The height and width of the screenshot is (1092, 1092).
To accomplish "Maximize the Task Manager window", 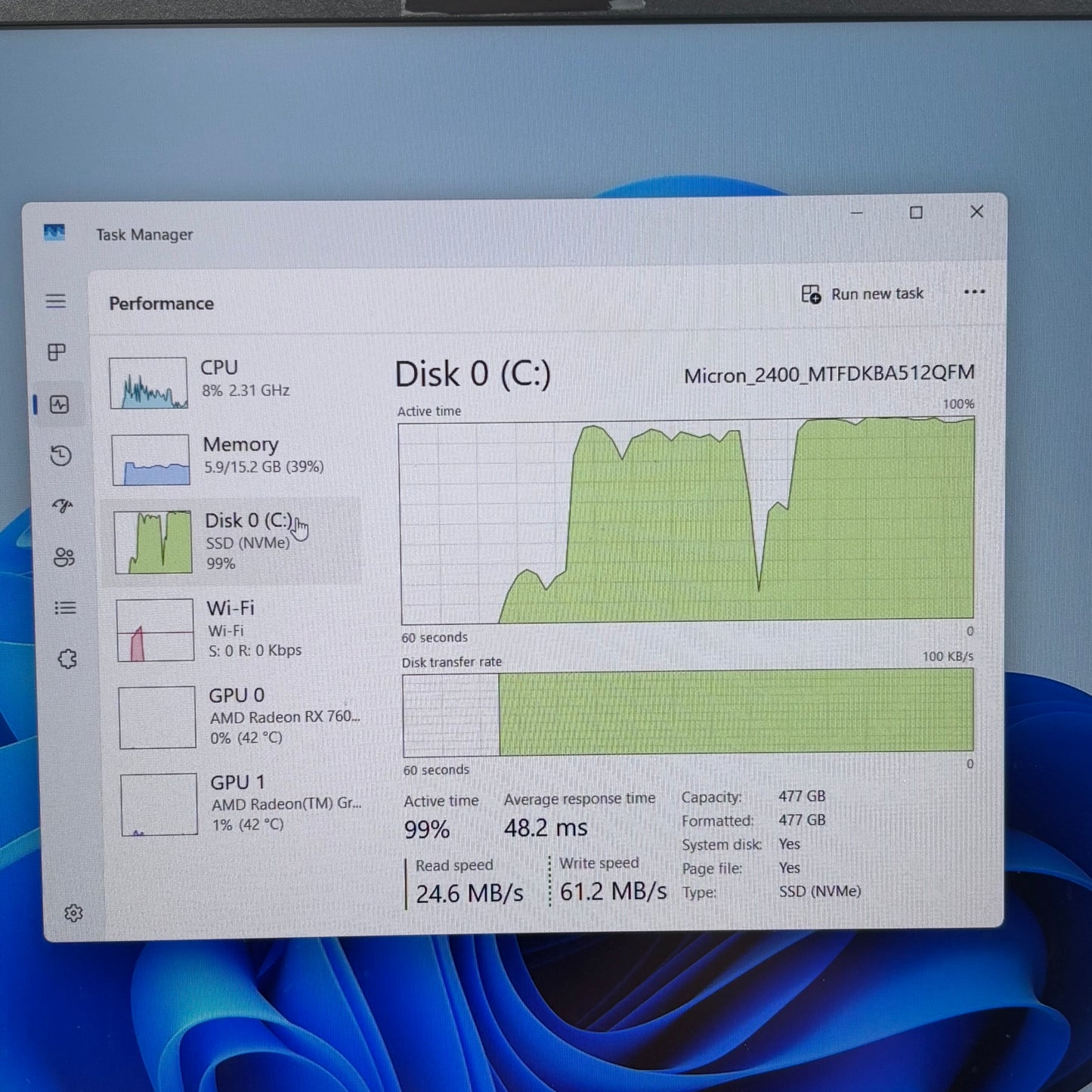I will (916, 213).
